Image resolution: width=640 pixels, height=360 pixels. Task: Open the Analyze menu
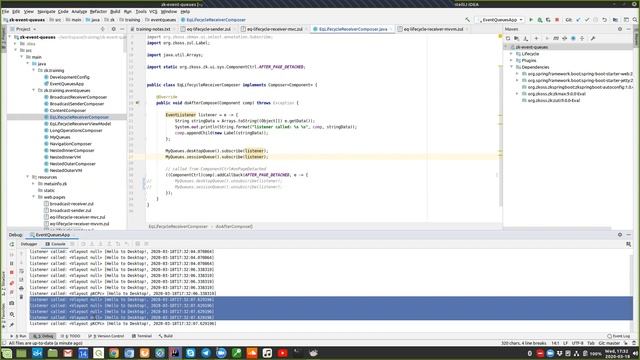pos(79,12)
